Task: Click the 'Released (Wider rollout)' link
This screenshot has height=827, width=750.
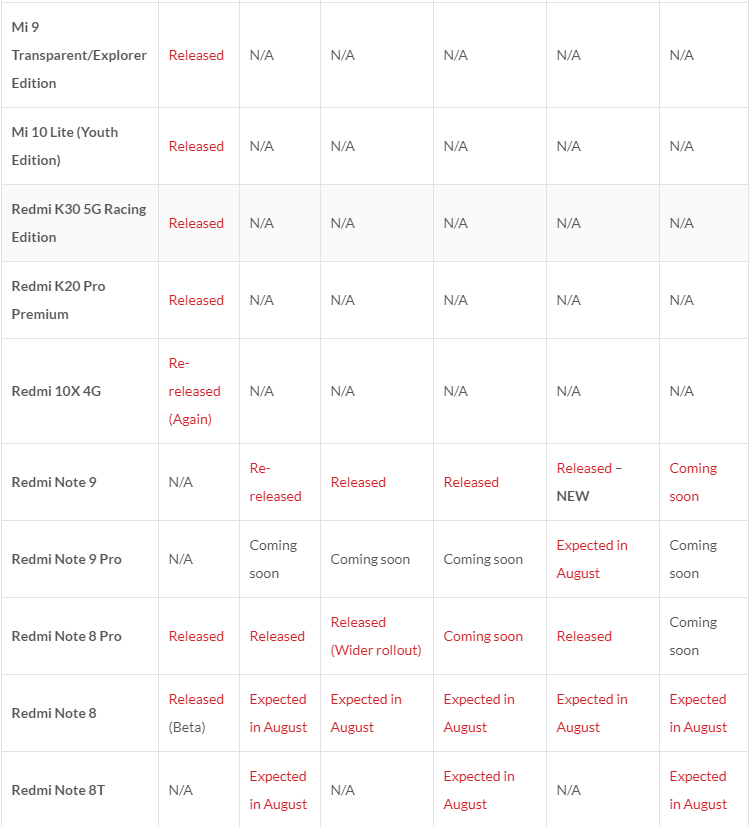Action: tap(375, 636)
